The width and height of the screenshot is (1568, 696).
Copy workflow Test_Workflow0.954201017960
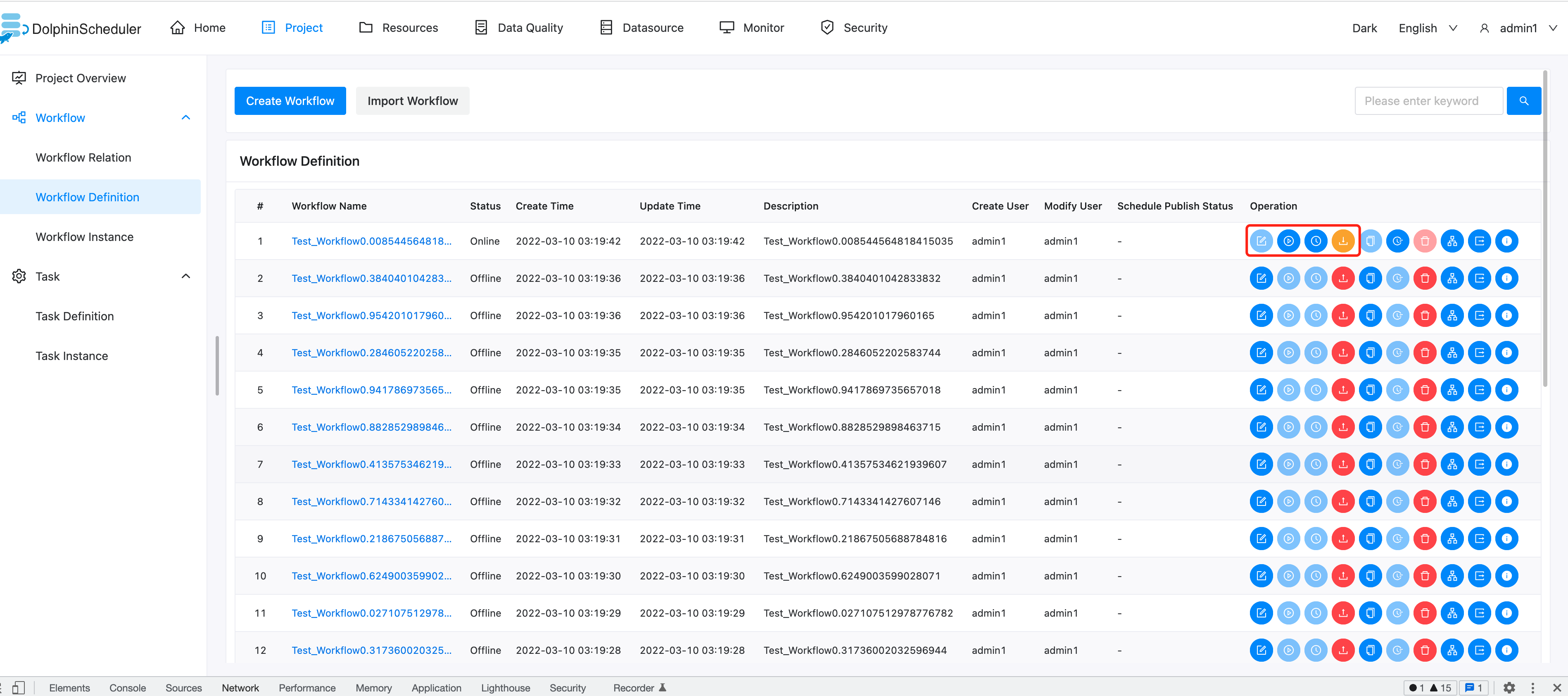1371,315
